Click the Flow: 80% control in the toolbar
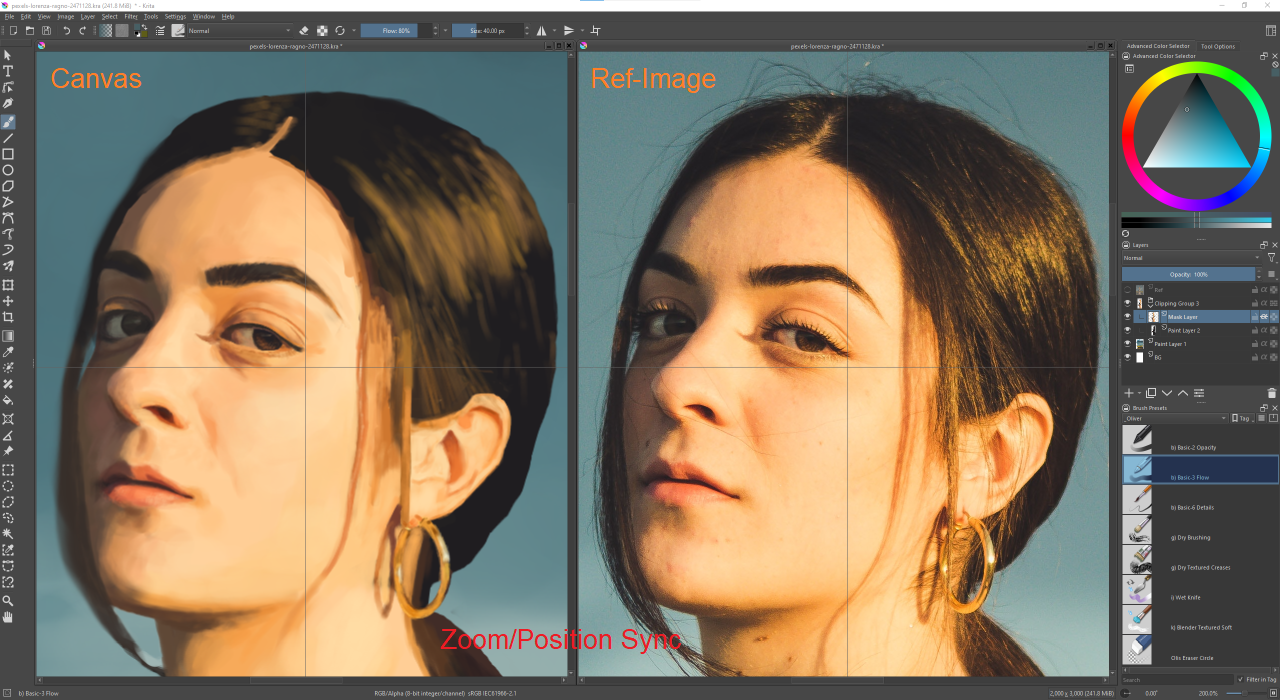Image resolution: width=1280 pixels, height=700 pixels. (396, 30)
